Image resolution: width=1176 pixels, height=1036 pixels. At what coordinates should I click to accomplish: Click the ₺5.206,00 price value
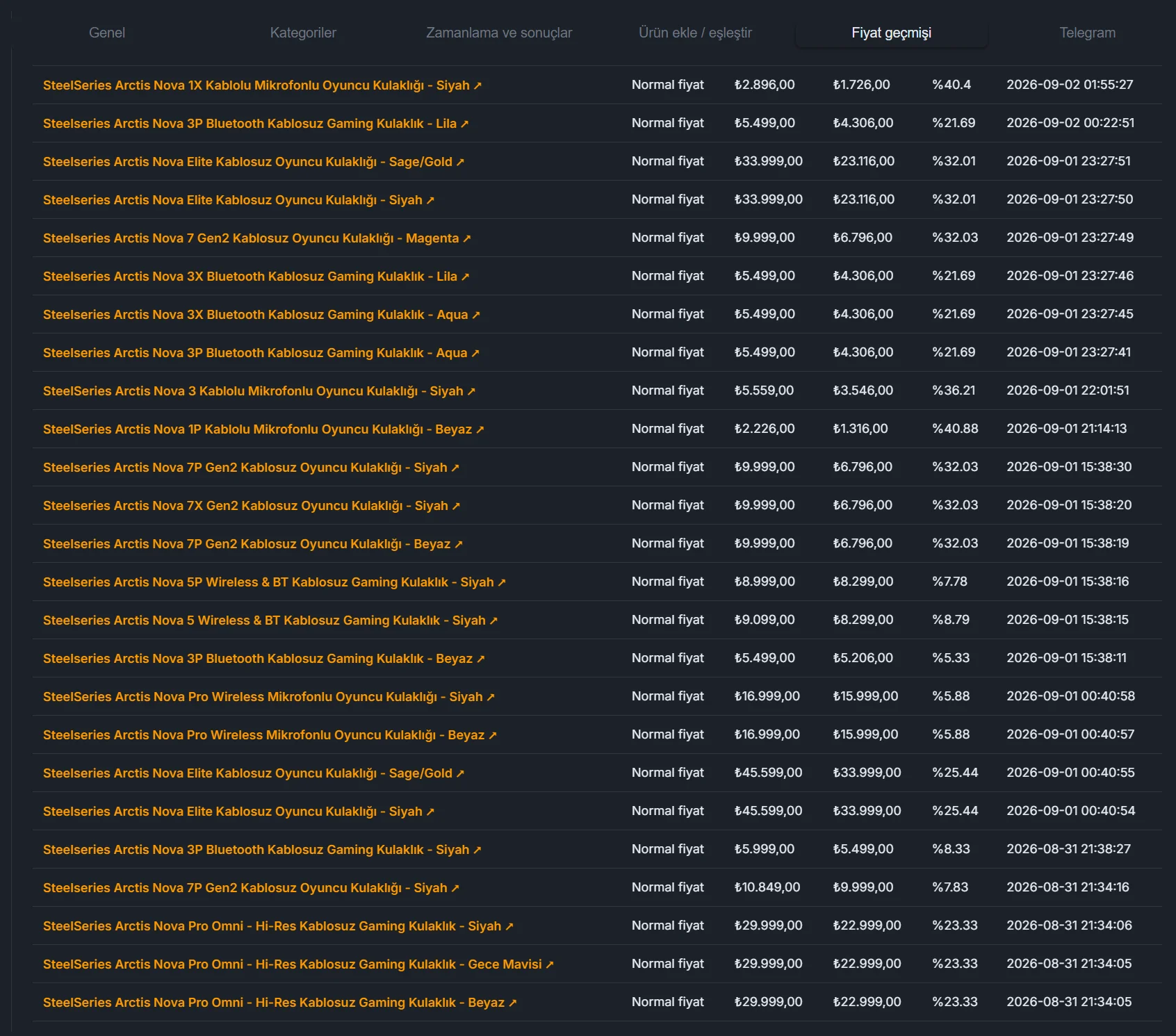point(863,658)
